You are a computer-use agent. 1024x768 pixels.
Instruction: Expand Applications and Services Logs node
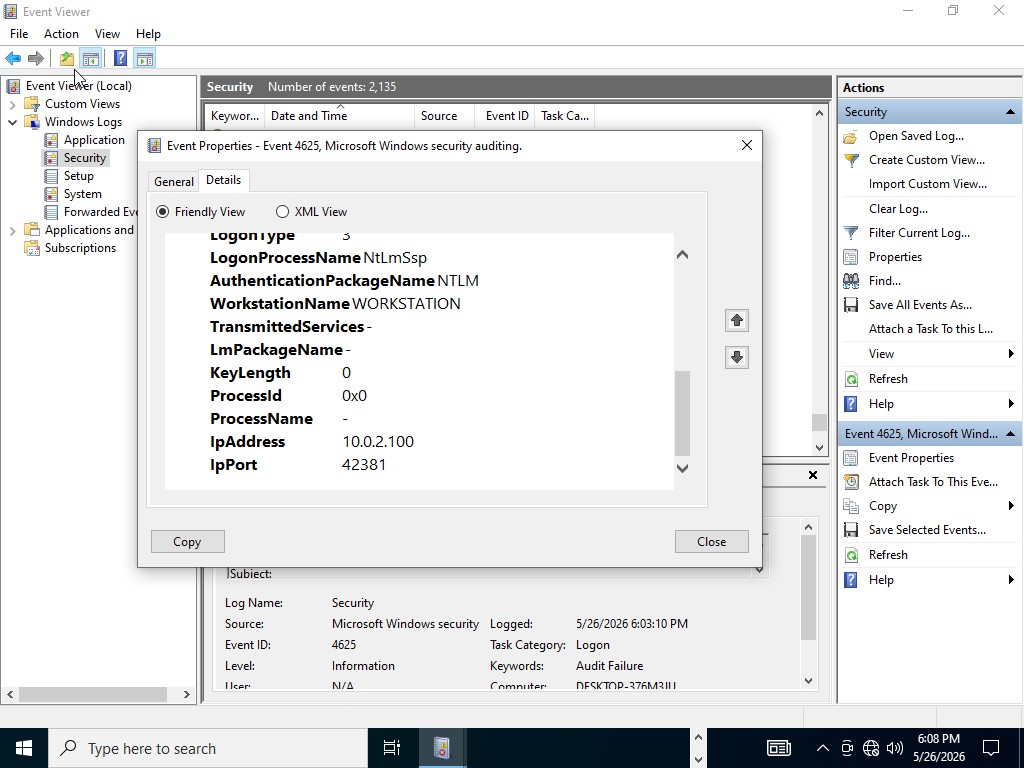click(x=12, y=230)
